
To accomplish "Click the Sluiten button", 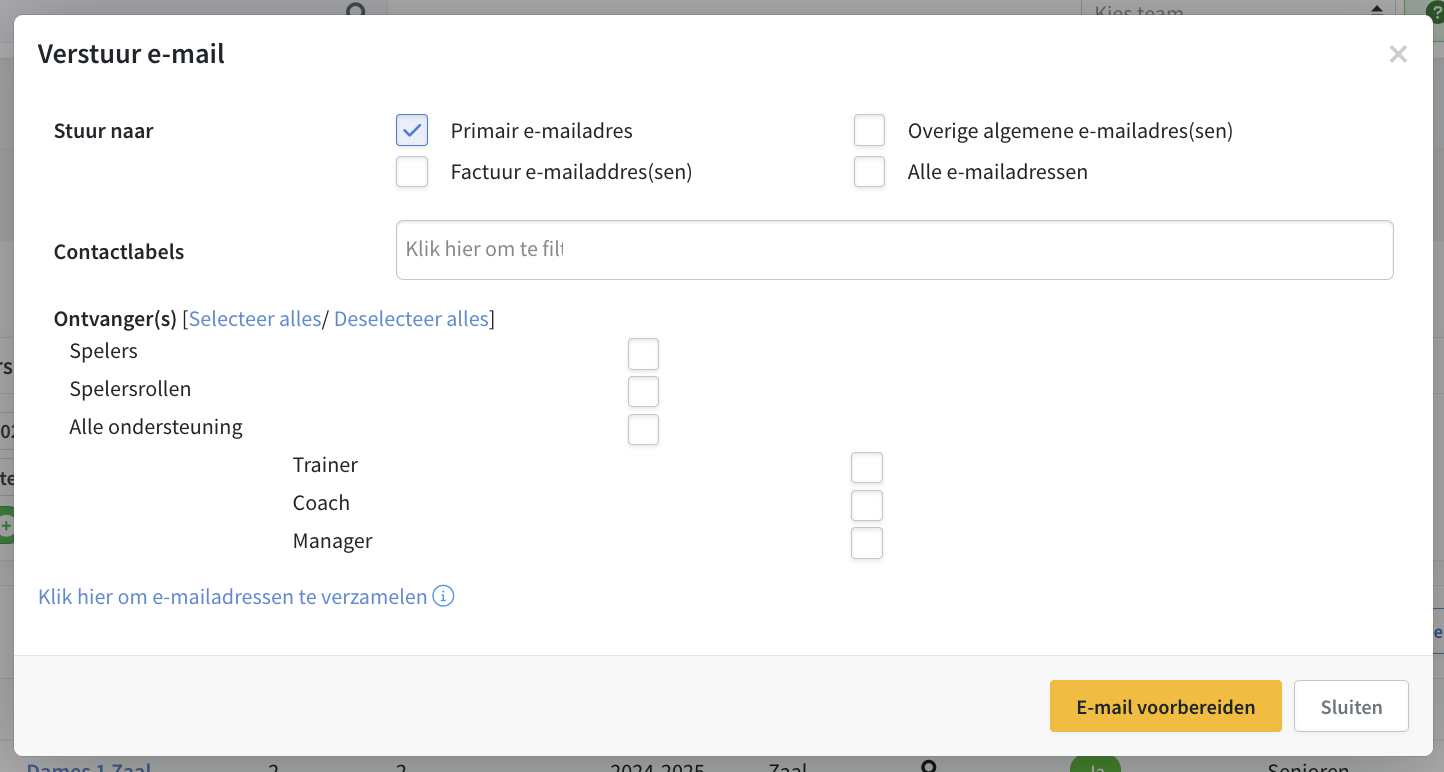I will click(x=1351, y=707).
